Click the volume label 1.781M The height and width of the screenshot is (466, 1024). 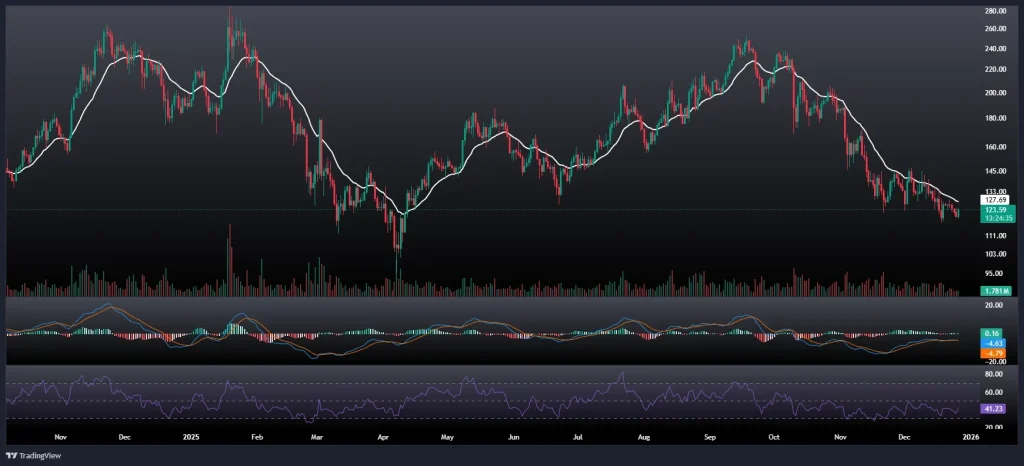pyautogui.click(x=993, y=290)
